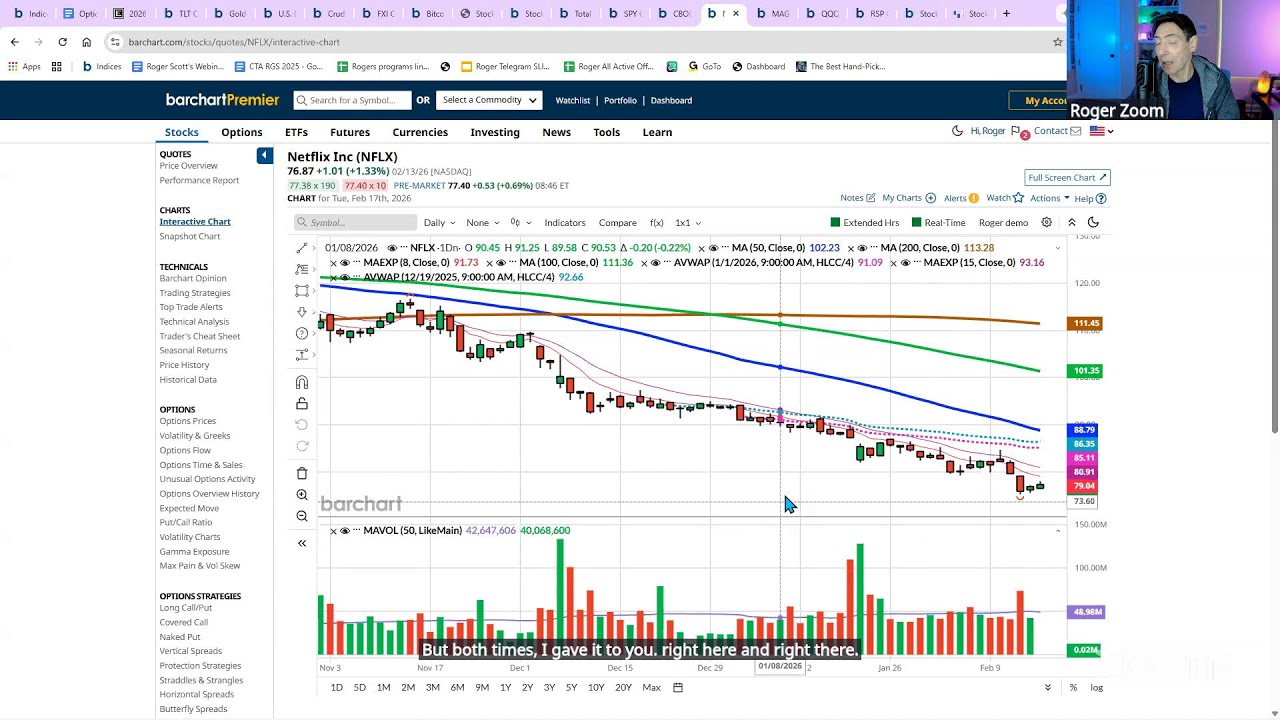Image resolution: width=1280 pixels, height=720 pixels.
Task: Open the range selector dropdown arrow
Action: 1048,688
